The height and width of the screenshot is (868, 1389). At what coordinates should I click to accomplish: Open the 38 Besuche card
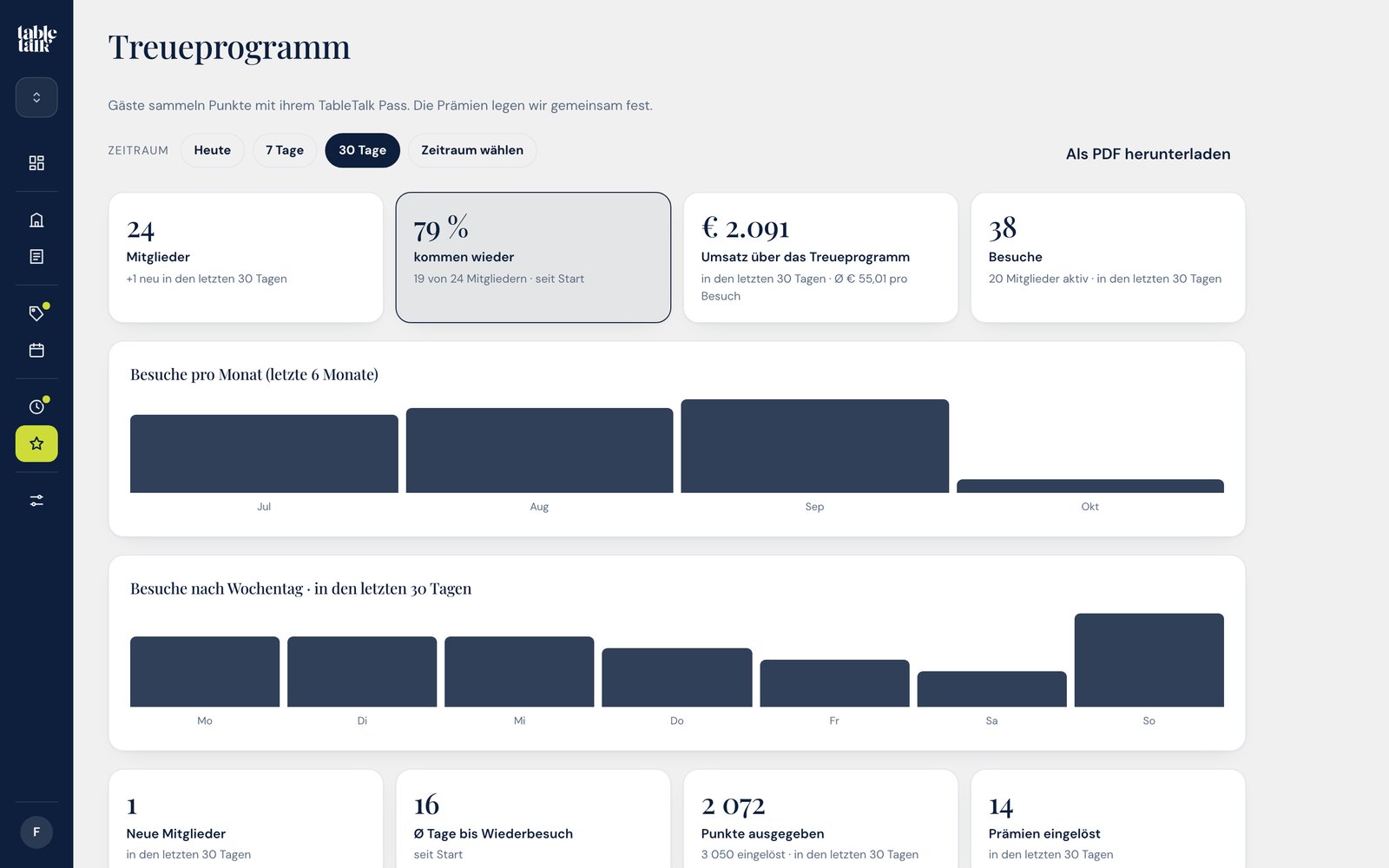(1108, 258)
